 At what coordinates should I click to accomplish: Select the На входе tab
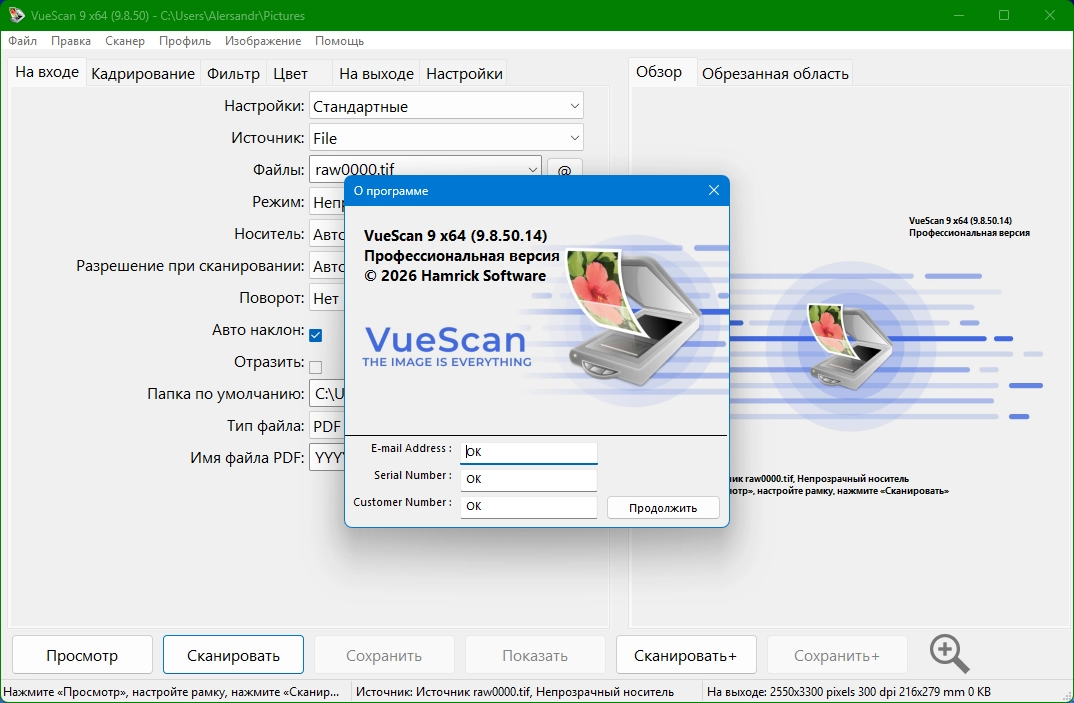click(47, 72)
